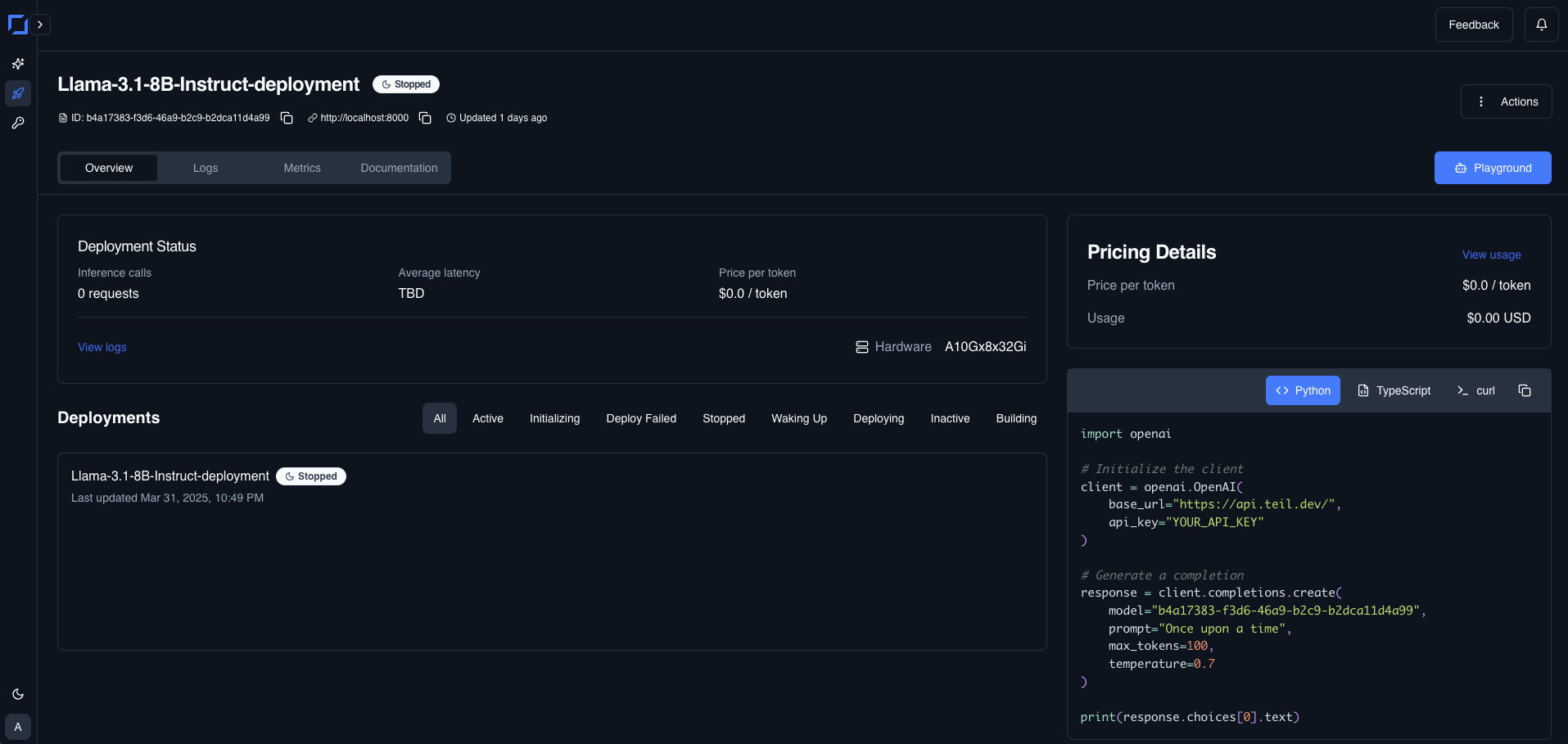The width and height of the screenshot is (1568, 744).
Task: Expand the sidebar with the chevron arrow
Action: 40,25
